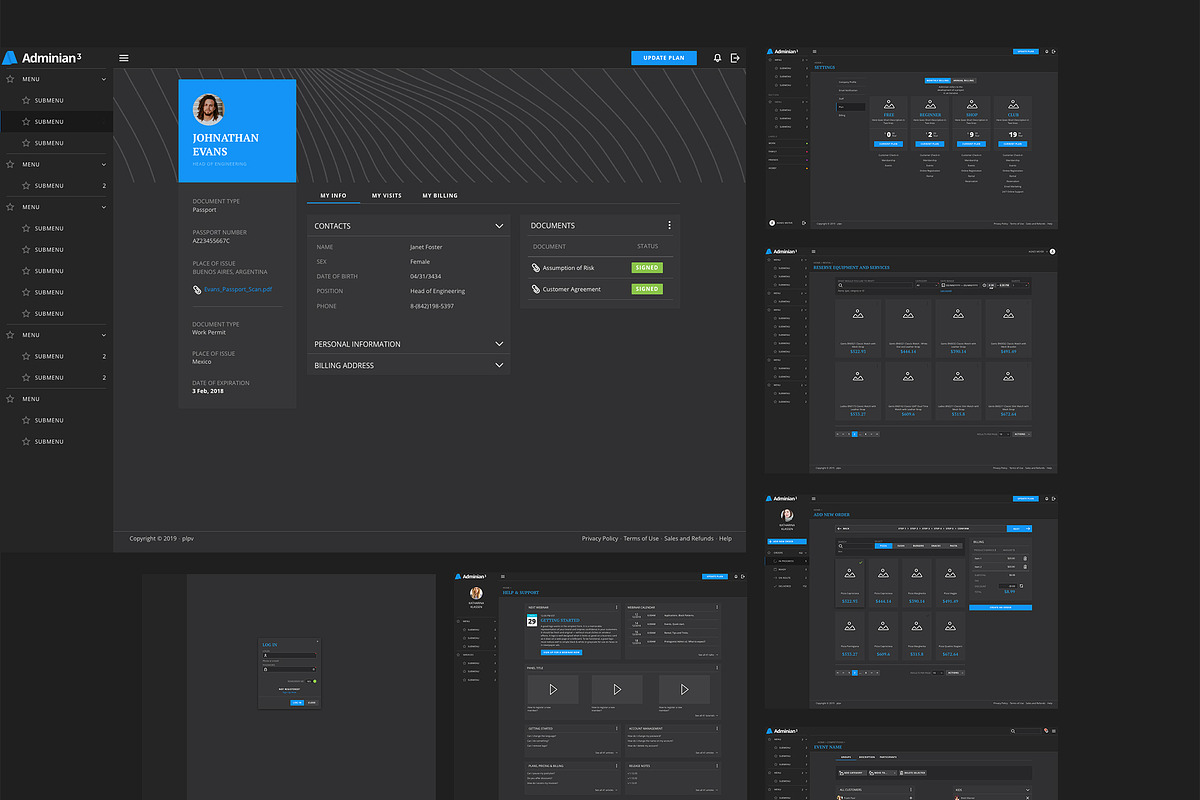Switch to the My Billing tab
Screen dimensions: 1200x800
point(439,196)
